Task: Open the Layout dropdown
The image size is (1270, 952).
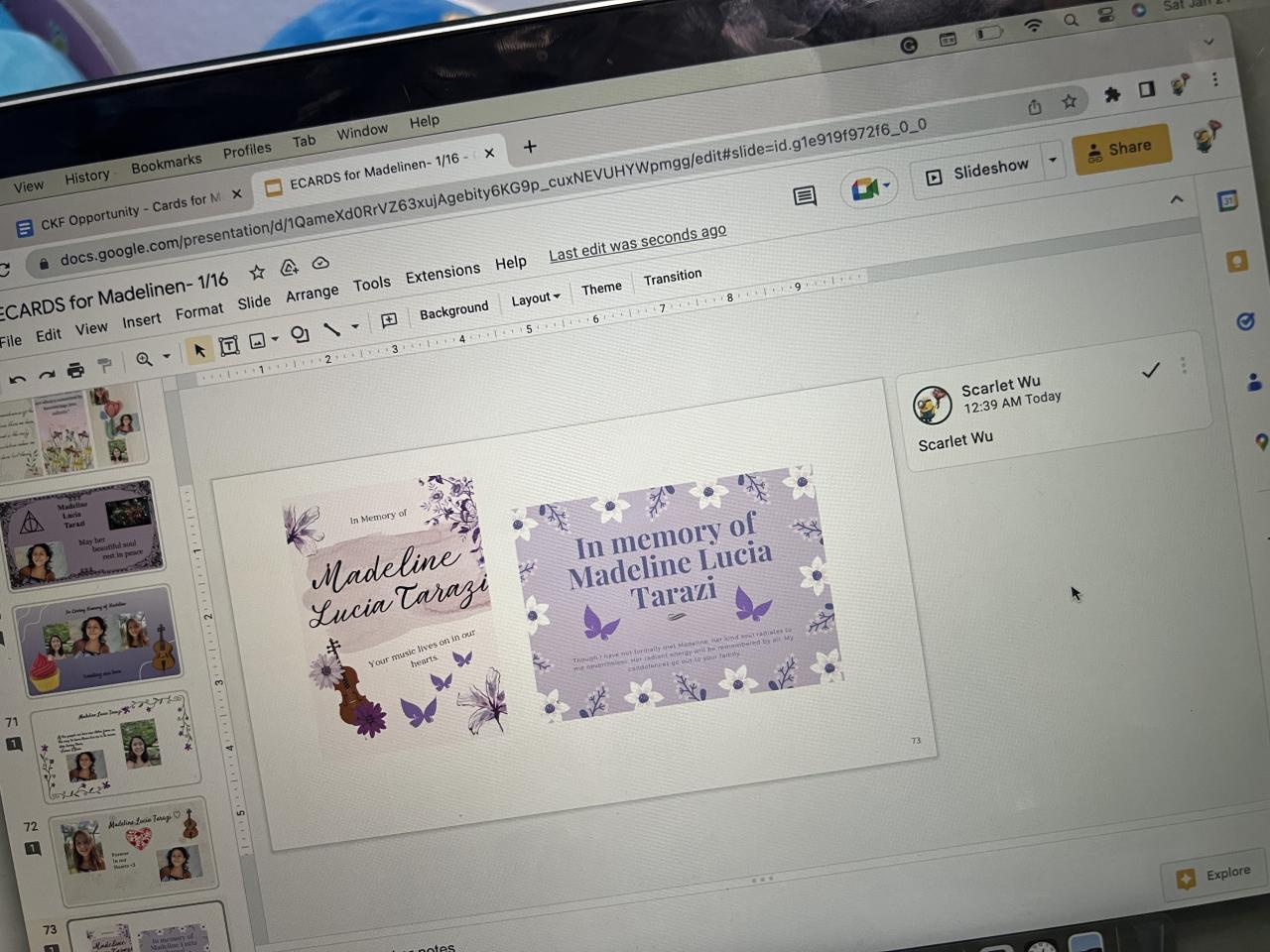Action: 535,297
